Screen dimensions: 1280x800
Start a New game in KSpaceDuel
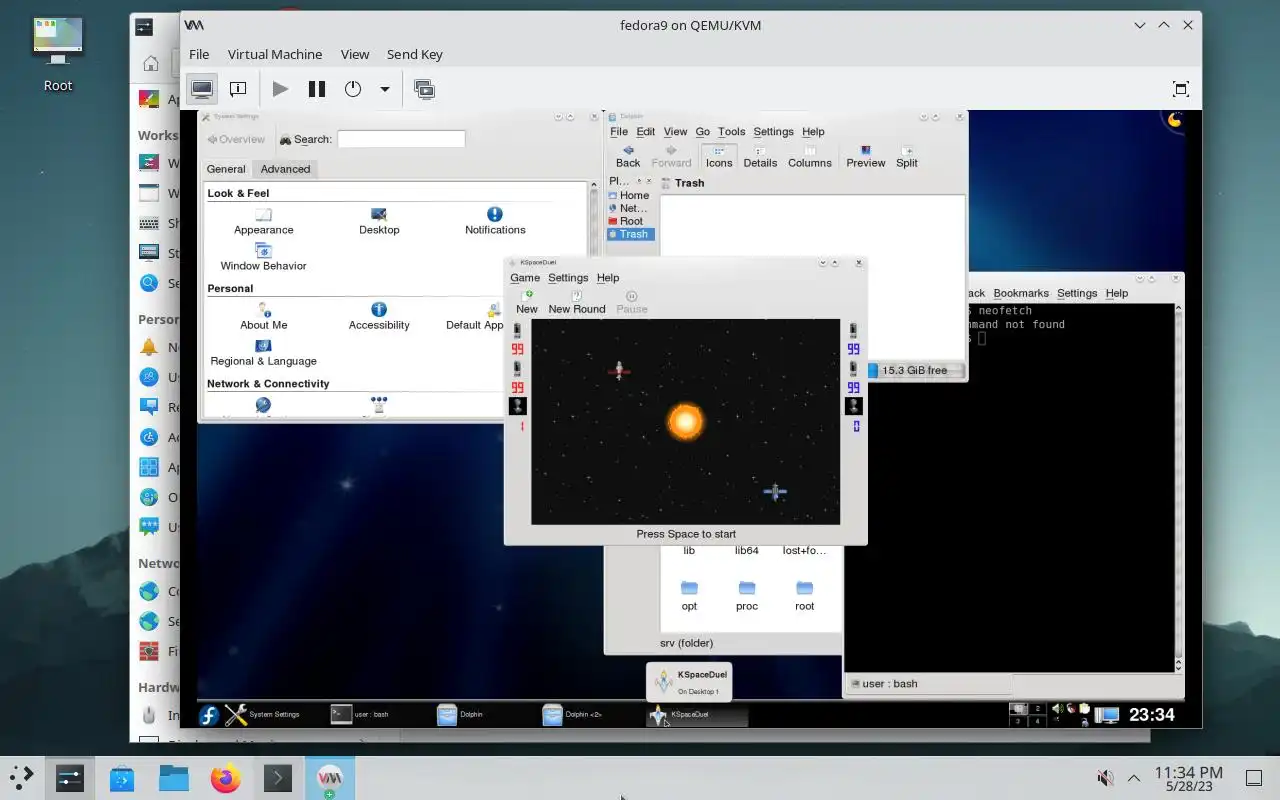[x=527, y=302]
